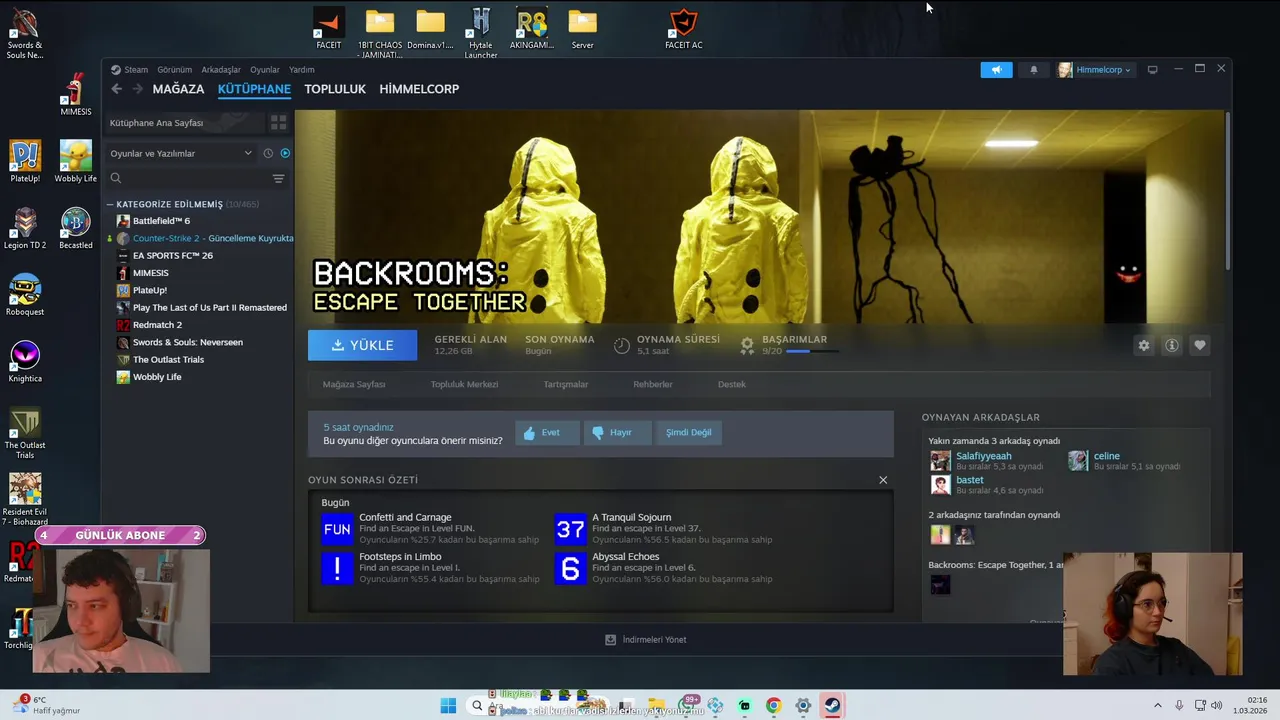The width and height of the screenshot is (1280, 720).
Task: Open the Oyunlar ve Yazılımlar dropdown
Action: pos(181,153)
